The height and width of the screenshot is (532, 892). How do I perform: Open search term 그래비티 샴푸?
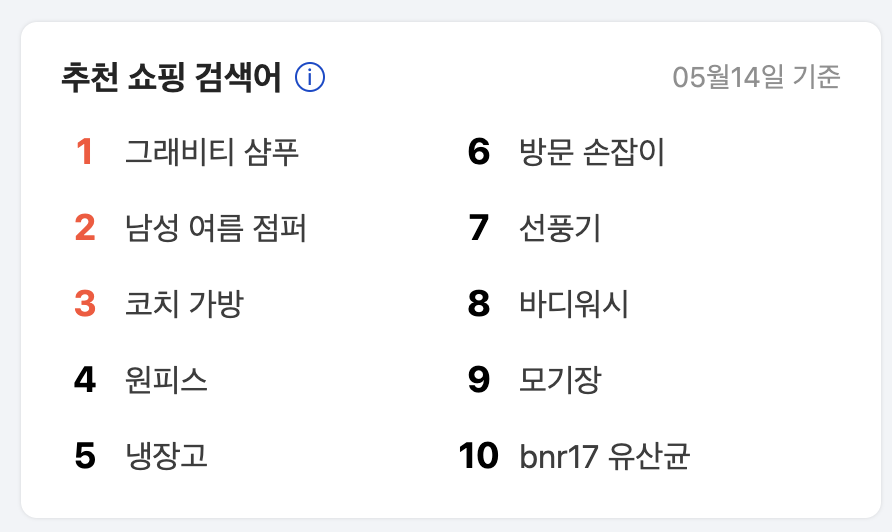(x=212, y=152)
